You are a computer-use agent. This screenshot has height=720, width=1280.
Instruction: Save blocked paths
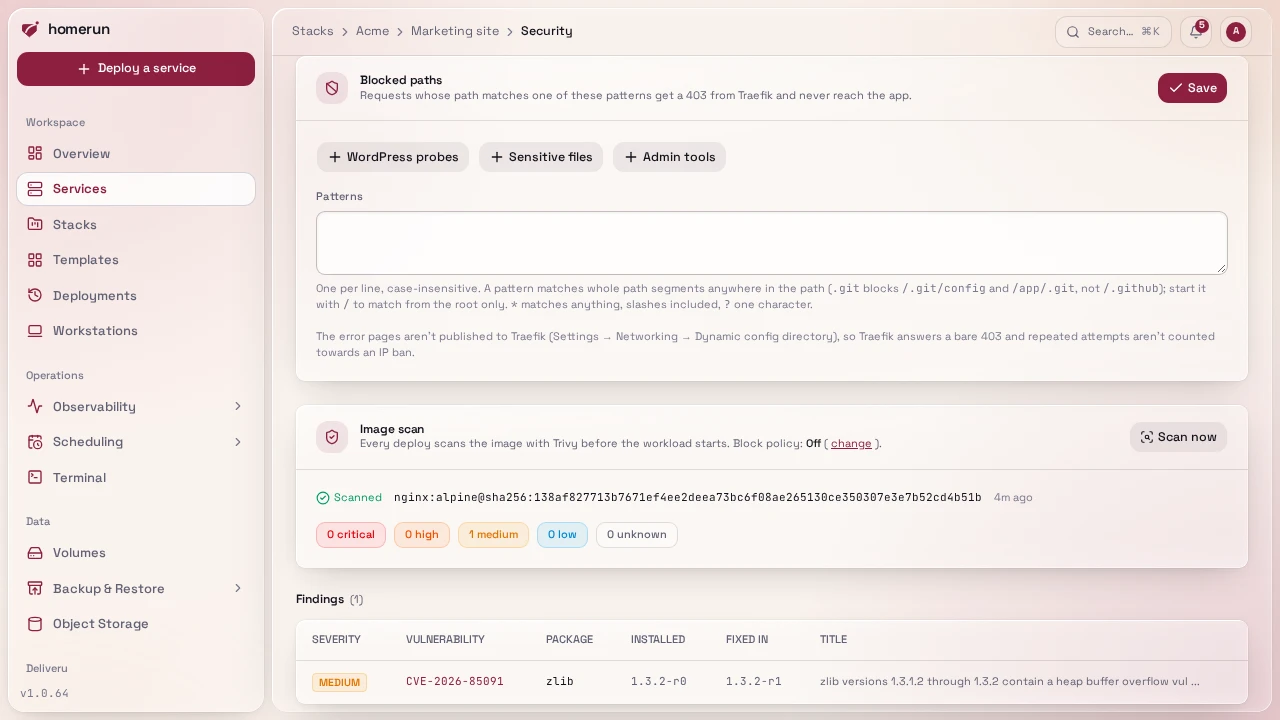click(x=1192, y=88)
